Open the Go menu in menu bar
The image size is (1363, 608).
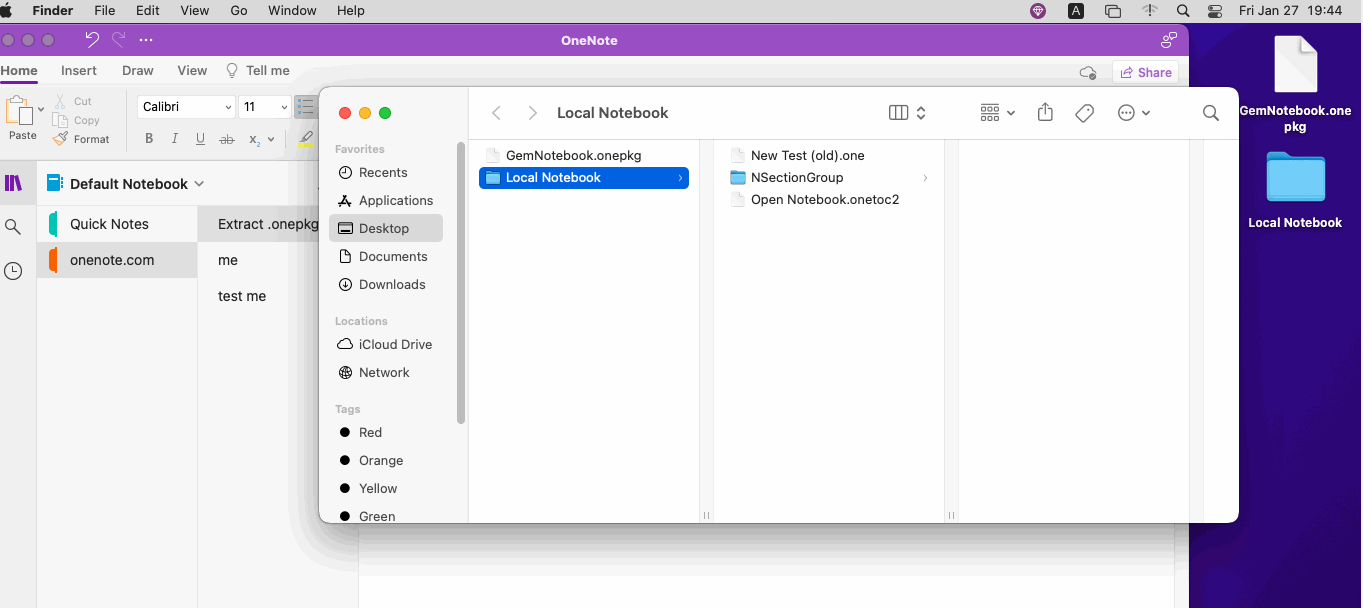[239, 11]
